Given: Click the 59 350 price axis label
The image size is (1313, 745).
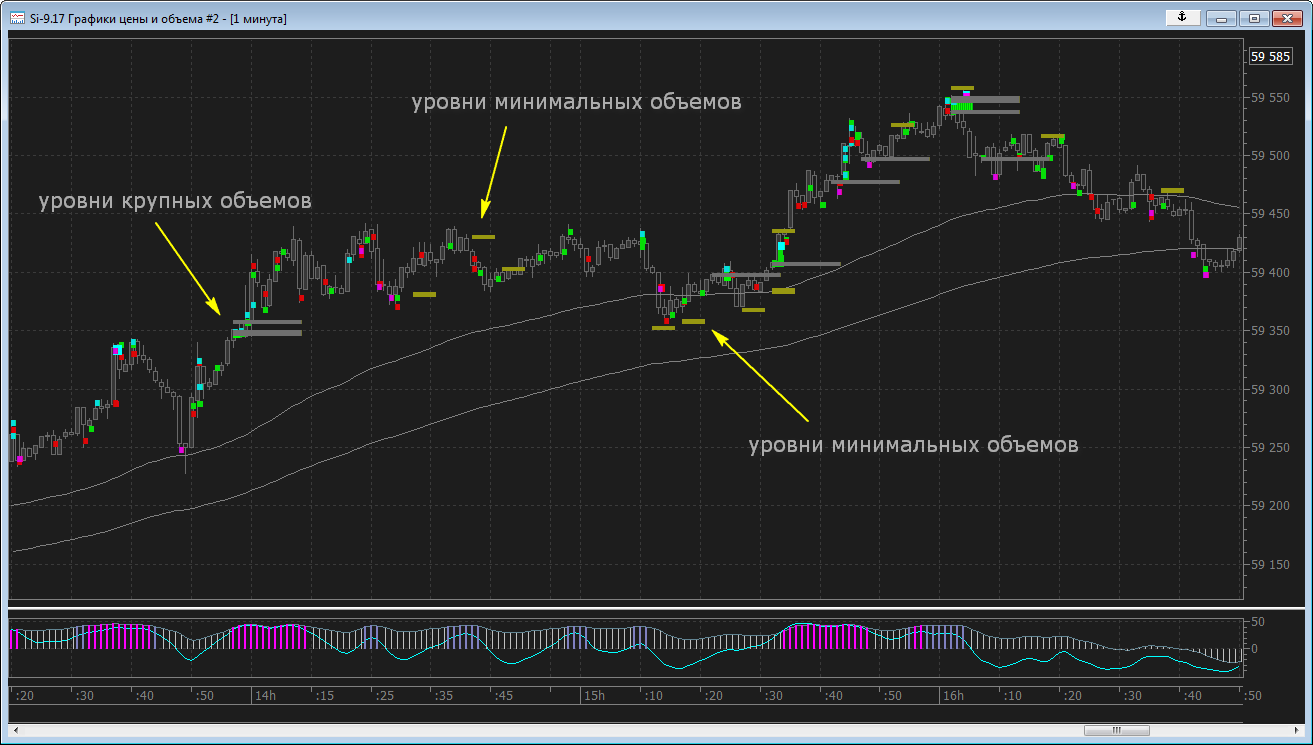Looking at the screenshot, I should pyautogui.click(x=1271, y=331).
